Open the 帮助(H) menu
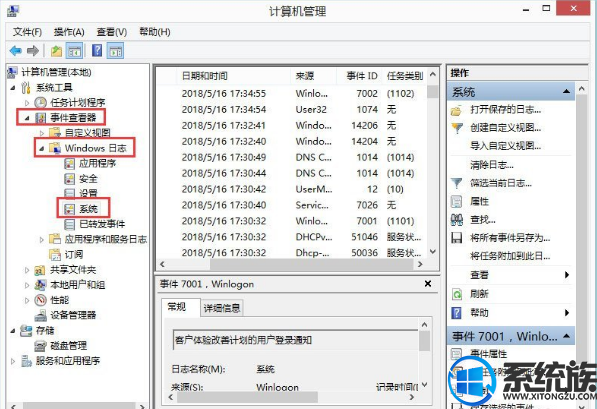The height and width of the screenshot is (409, 597). pyautogui.click(x=155, y=32)
